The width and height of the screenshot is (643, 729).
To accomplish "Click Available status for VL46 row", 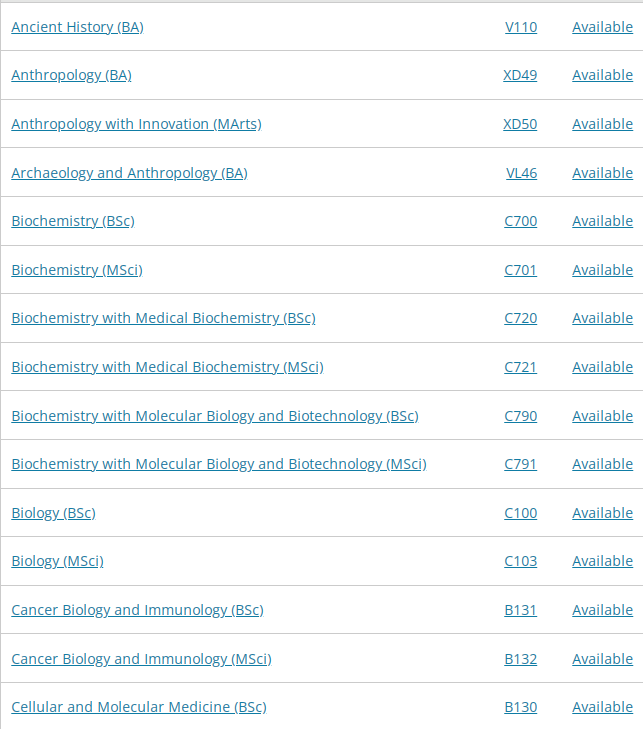I will [603, 173].
